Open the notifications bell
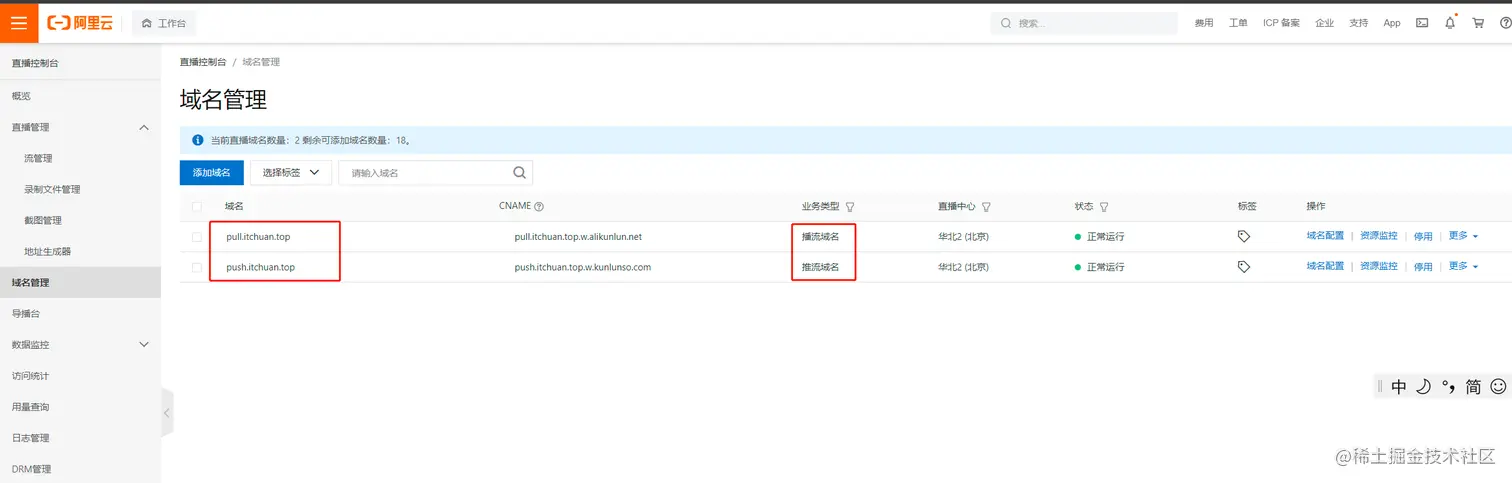The image size is (1512, 483). [x=1450, y=23]
